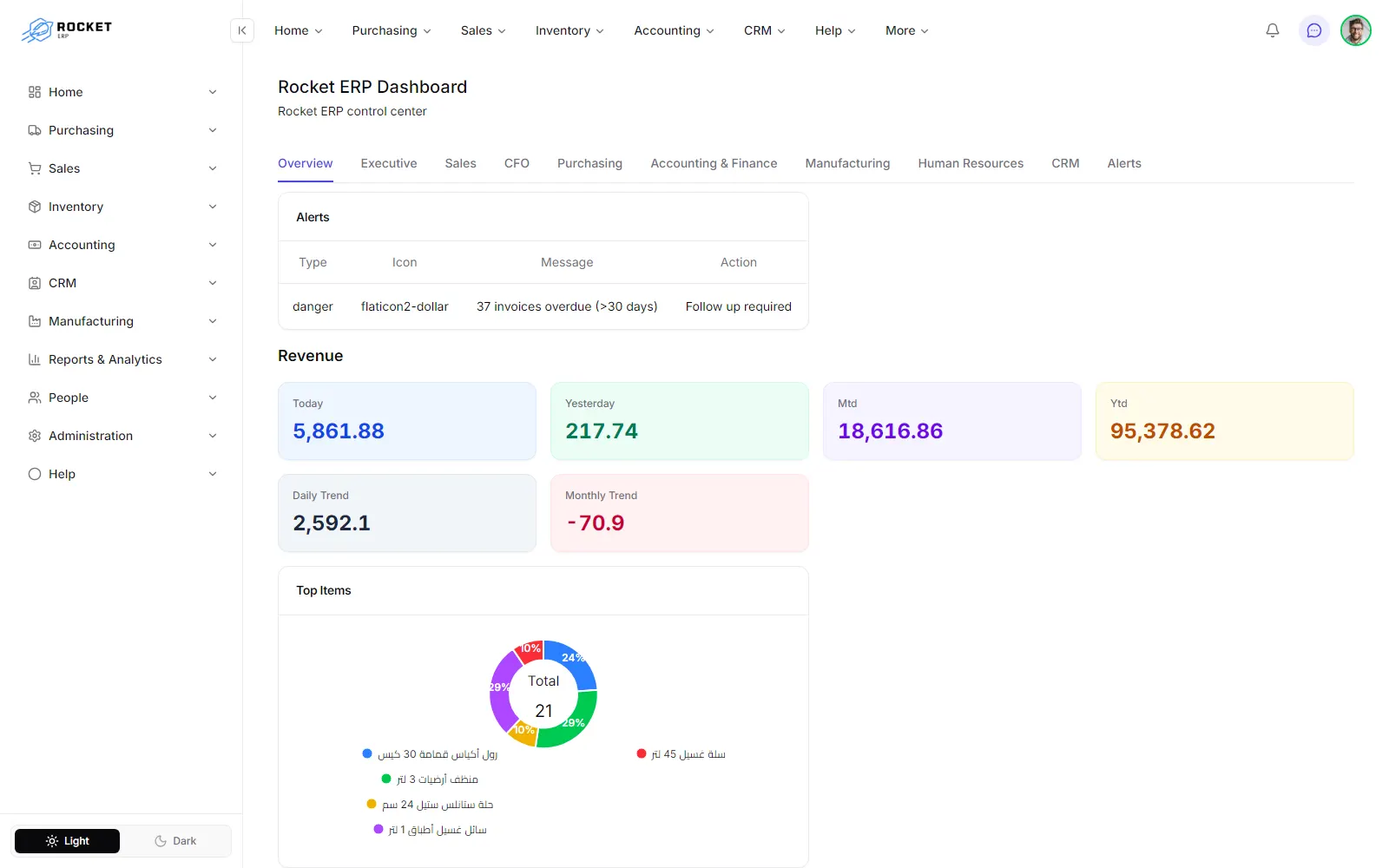Switch to the Executive tab
The width and height of the screenshot is (1389, 868).
(x=389, y=163)
